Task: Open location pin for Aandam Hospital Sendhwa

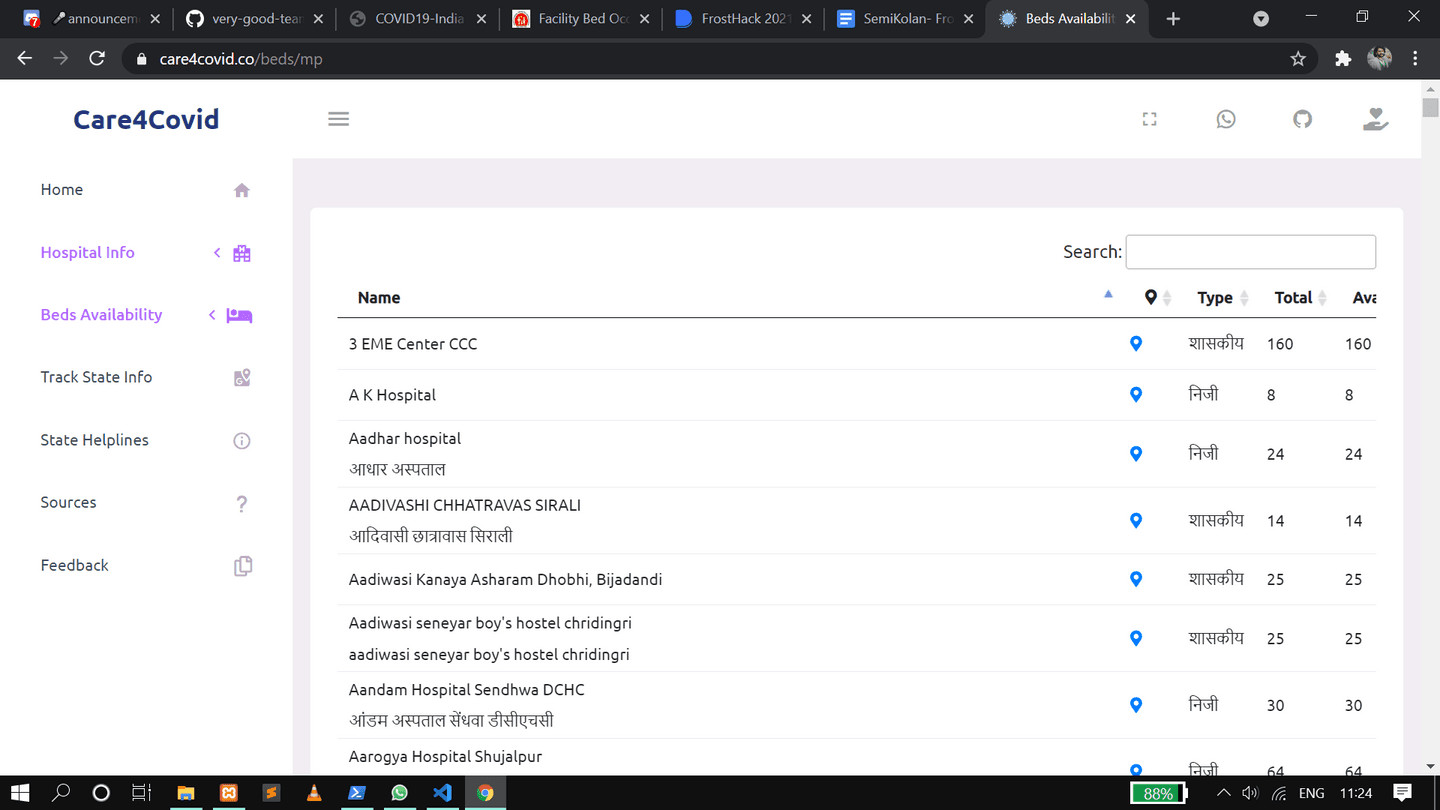Action: (1136, 704)
